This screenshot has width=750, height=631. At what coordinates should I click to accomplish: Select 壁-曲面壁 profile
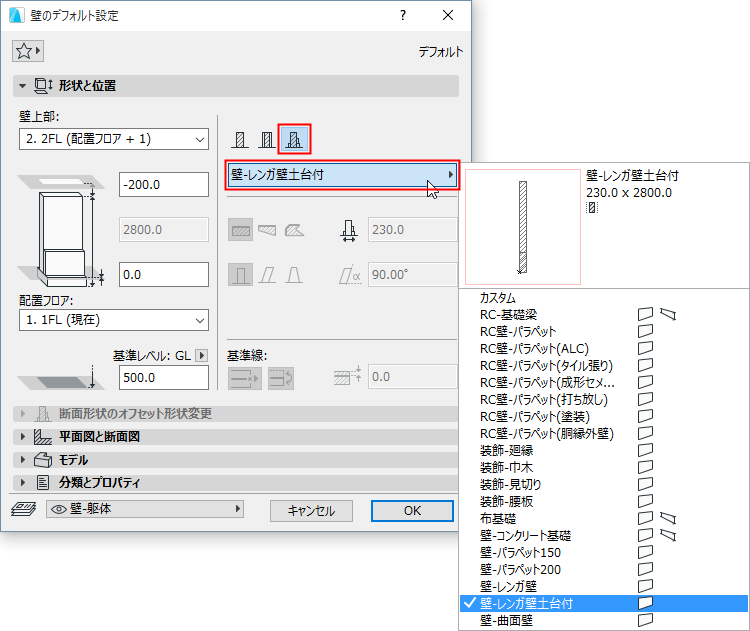click(604, 620)
